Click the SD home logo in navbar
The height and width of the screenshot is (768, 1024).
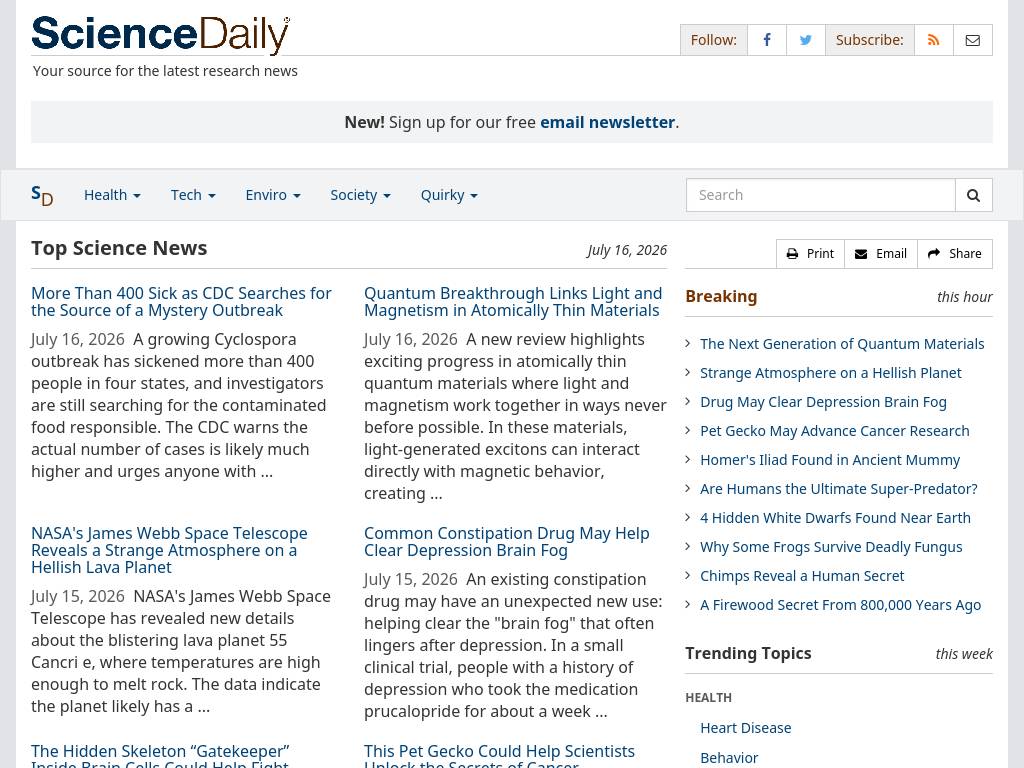click(x=42, y=195)
